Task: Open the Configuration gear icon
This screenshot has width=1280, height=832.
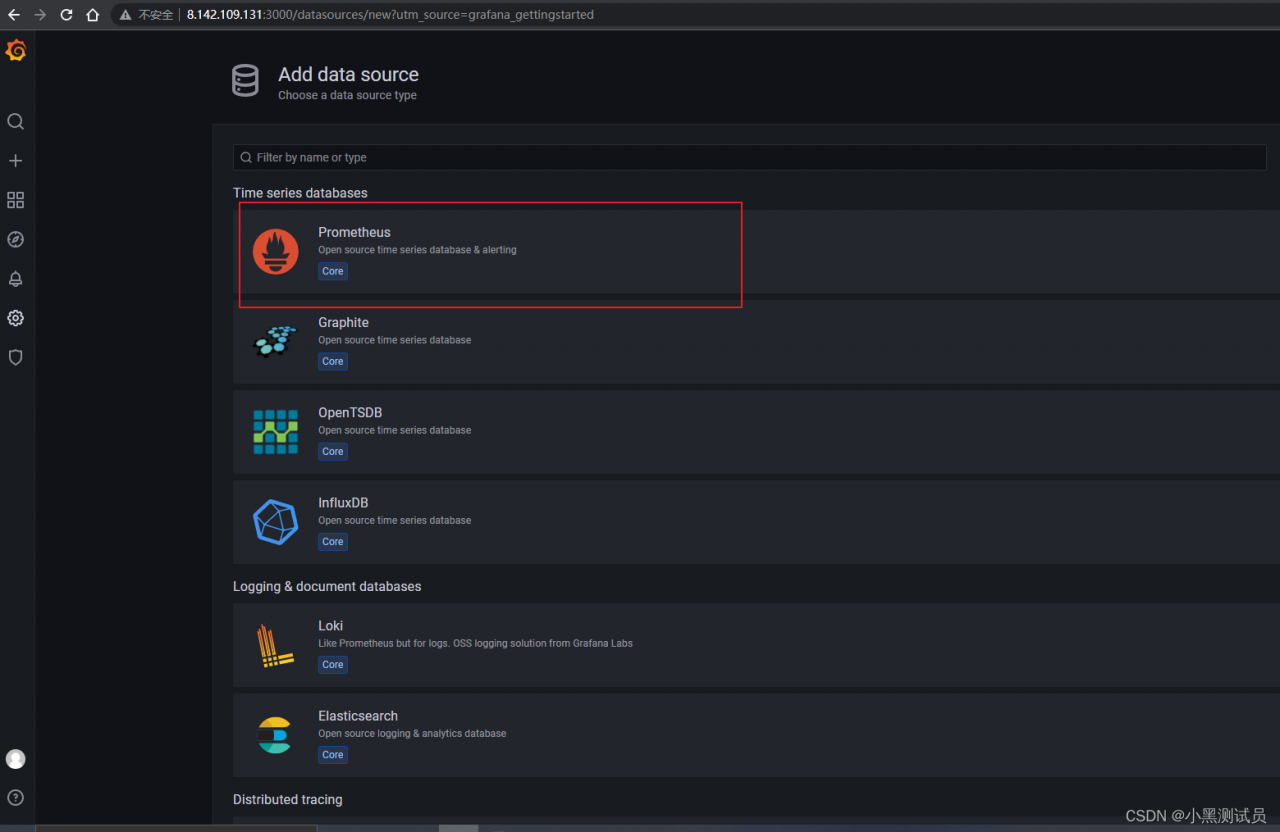Action: click(x=15, y=318)
